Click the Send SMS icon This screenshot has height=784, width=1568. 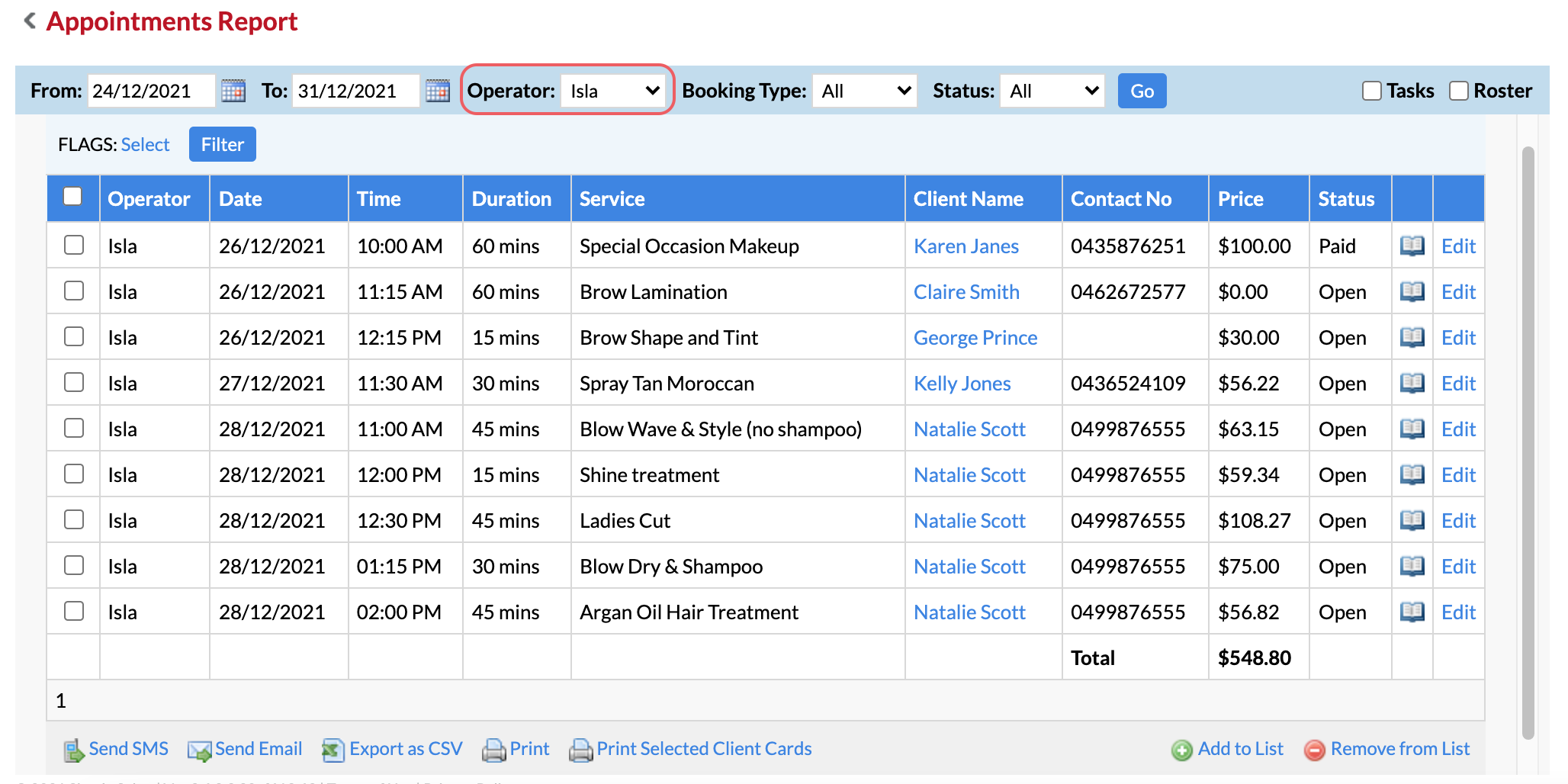[74, 750]
